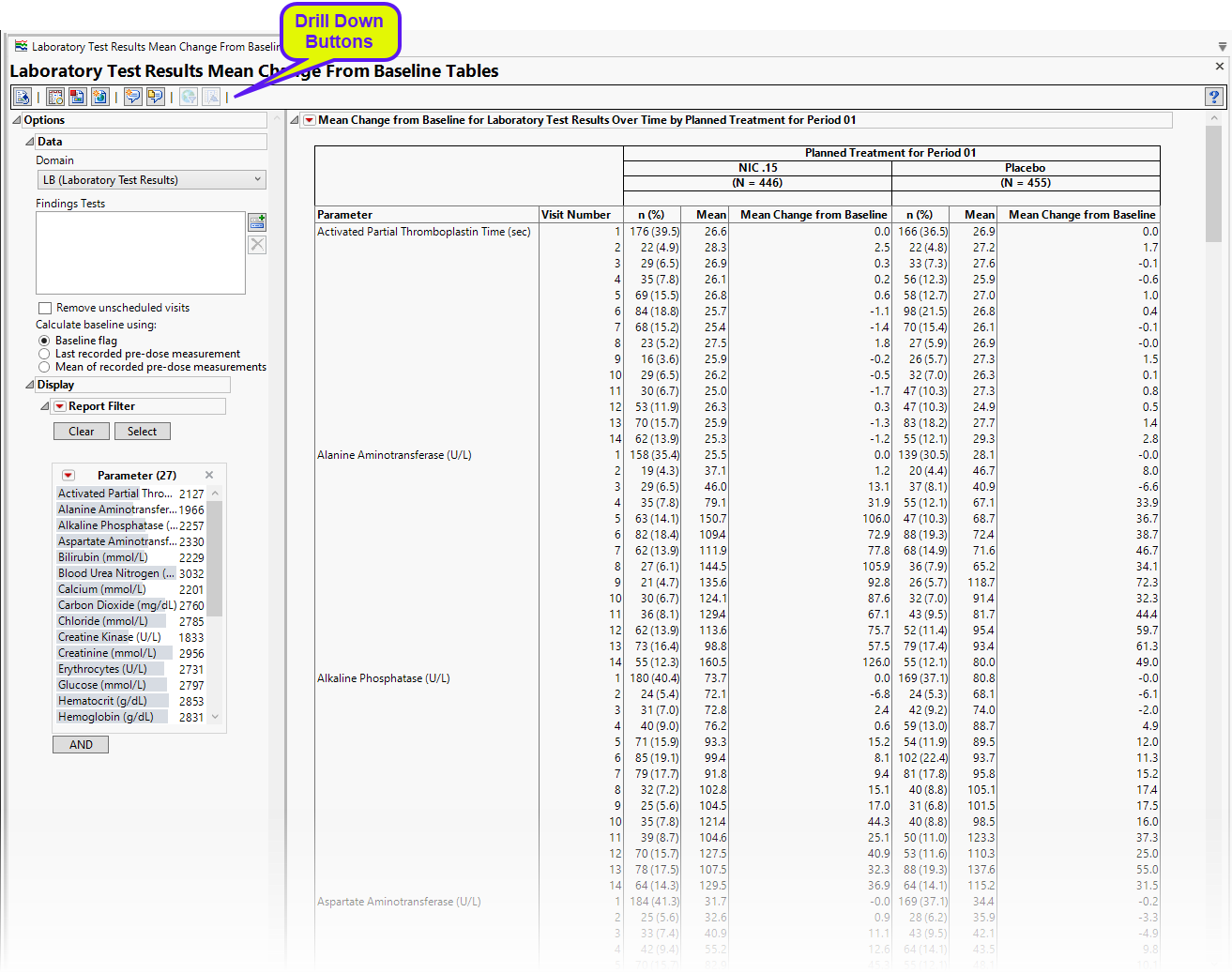Choose Mean of recorded pre-dose measurements

44,367
